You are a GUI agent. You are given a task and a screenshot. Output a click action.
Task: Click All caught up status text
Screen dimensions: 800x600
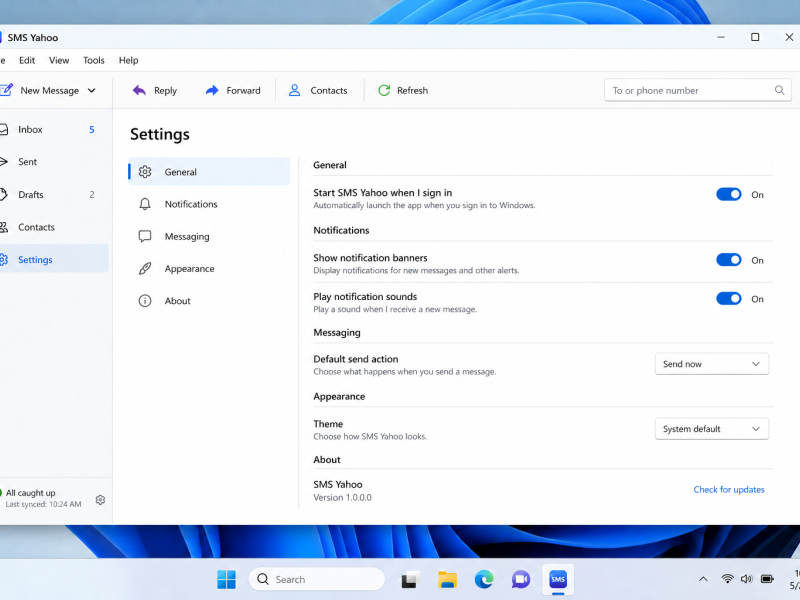coord(31,493)
